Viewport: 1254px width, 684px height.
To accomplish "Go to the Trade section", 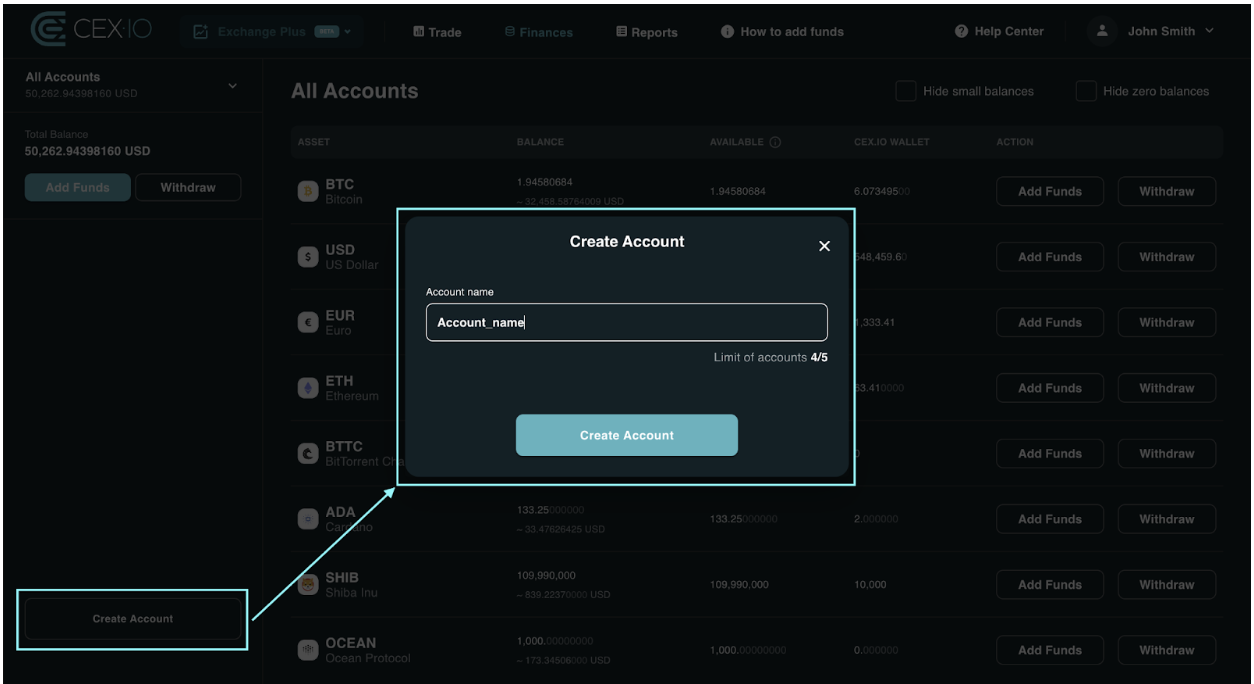I will click(437, 32).
